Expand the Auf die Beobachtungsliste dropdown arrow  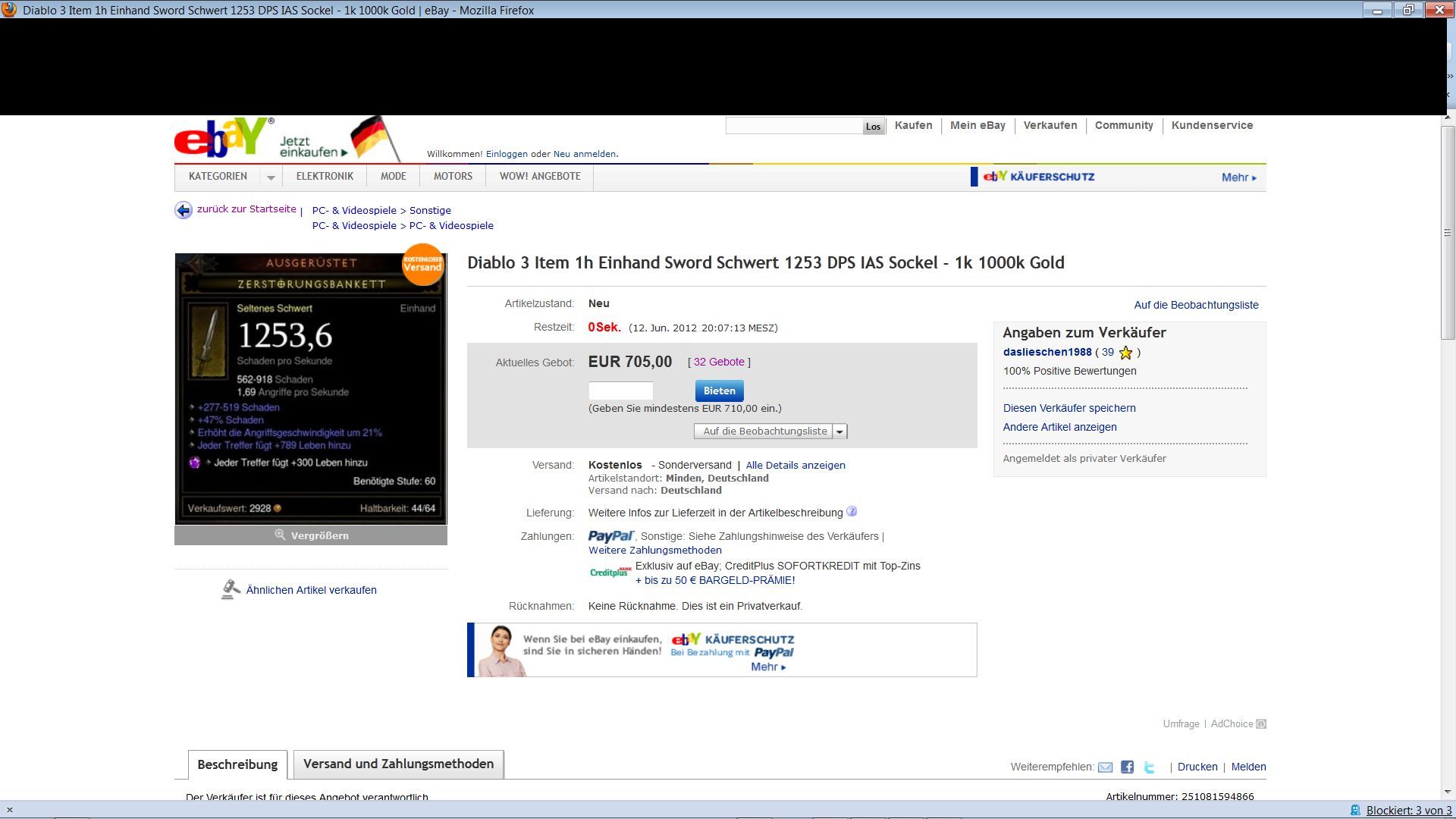click(x=839, y=431)
